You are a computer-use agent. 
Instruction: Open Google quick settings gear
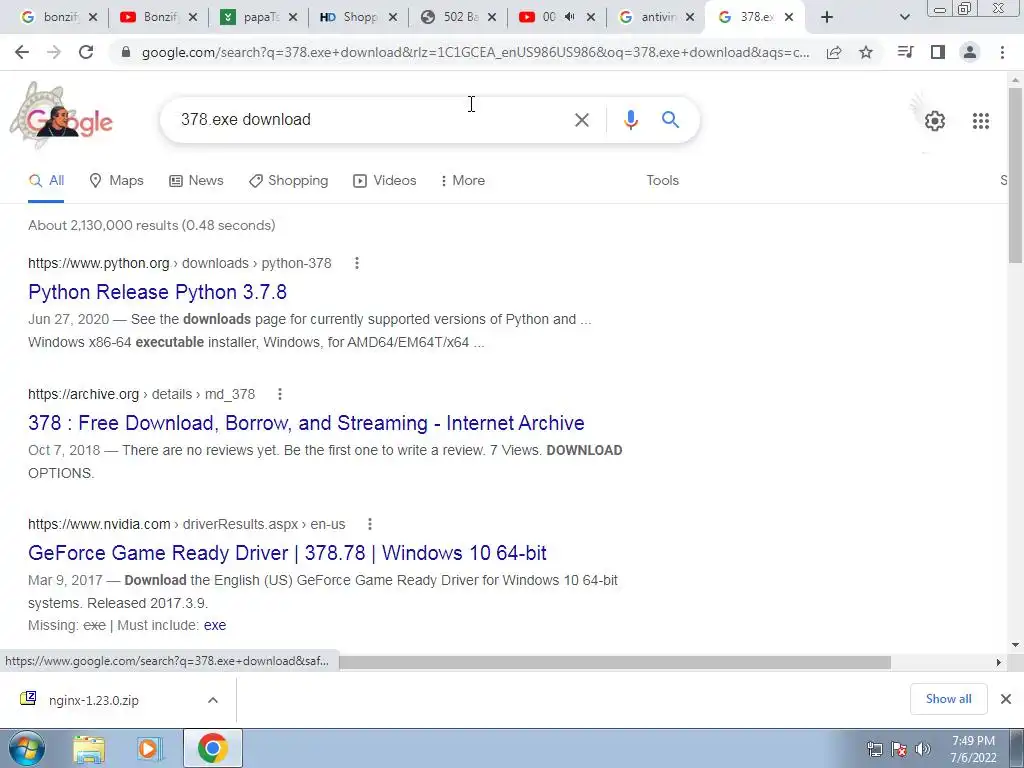click(935, 121)
